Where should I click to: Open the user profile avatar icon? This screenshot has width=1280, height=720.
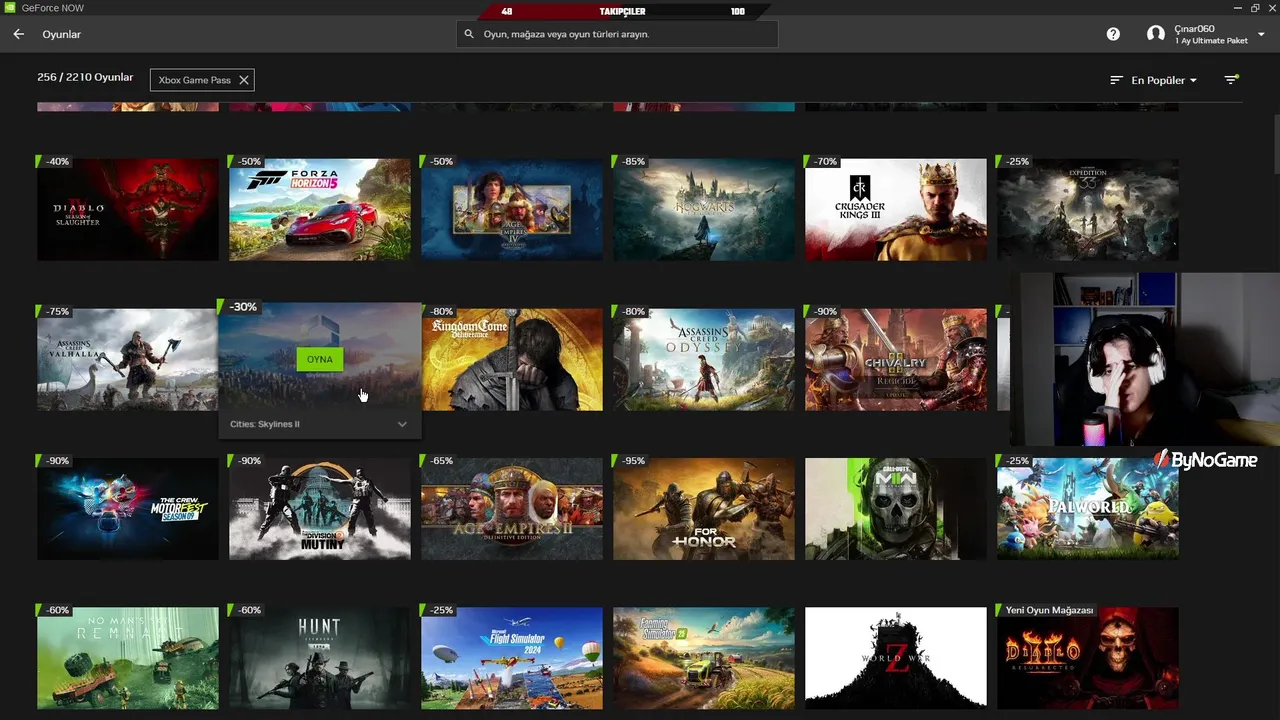click(1156, 34)
